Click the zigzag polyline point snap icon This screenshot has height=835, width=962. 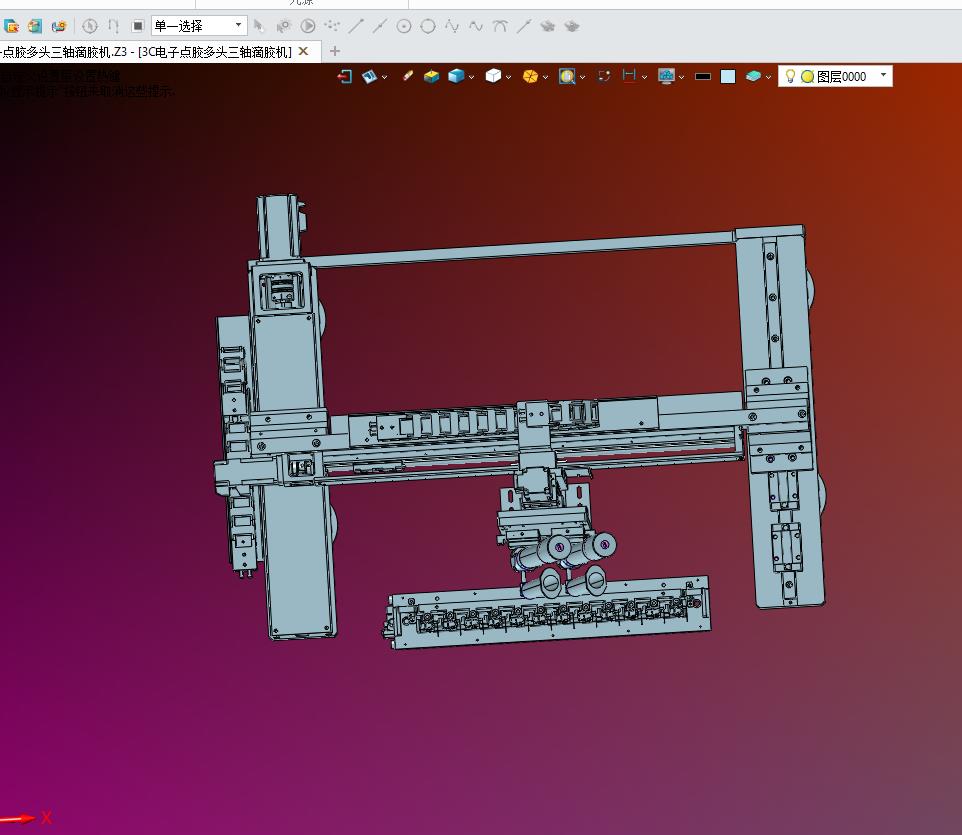click(x=452, y=26)
